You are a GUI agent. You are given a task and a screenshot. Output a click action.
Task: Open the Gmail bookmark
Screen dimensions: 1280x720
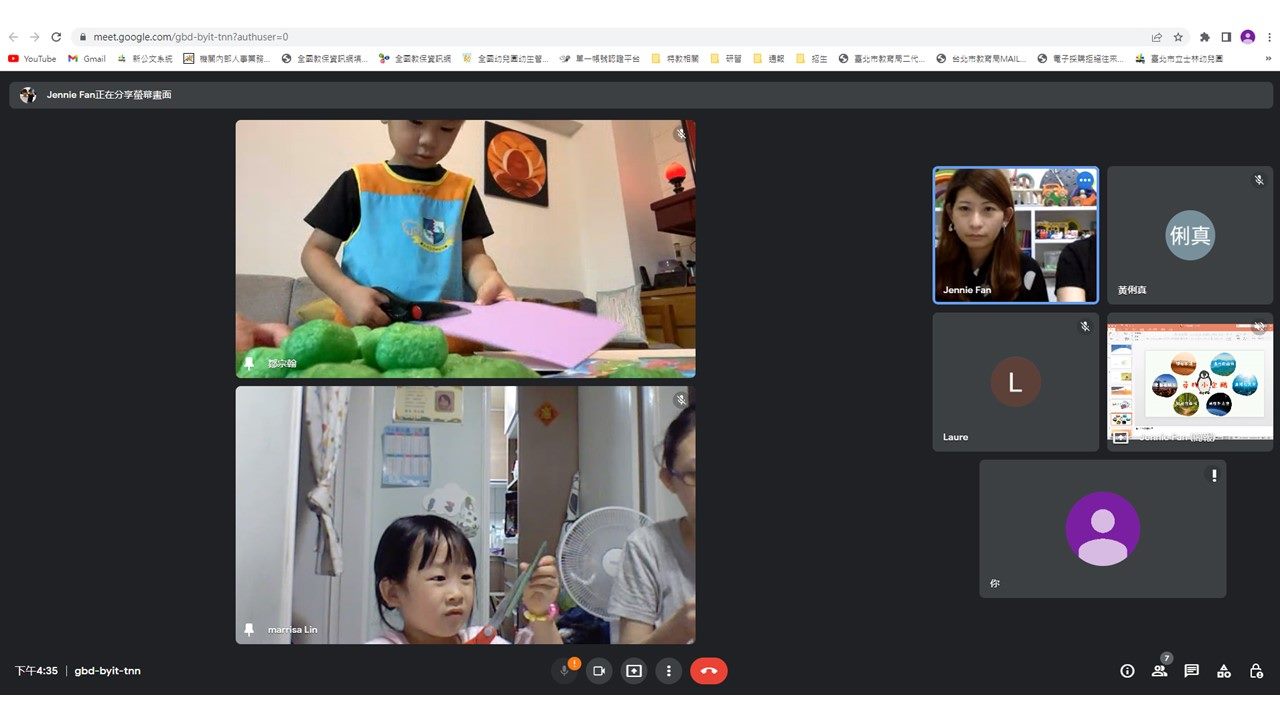pyautogui.click(x=87, y=59)
